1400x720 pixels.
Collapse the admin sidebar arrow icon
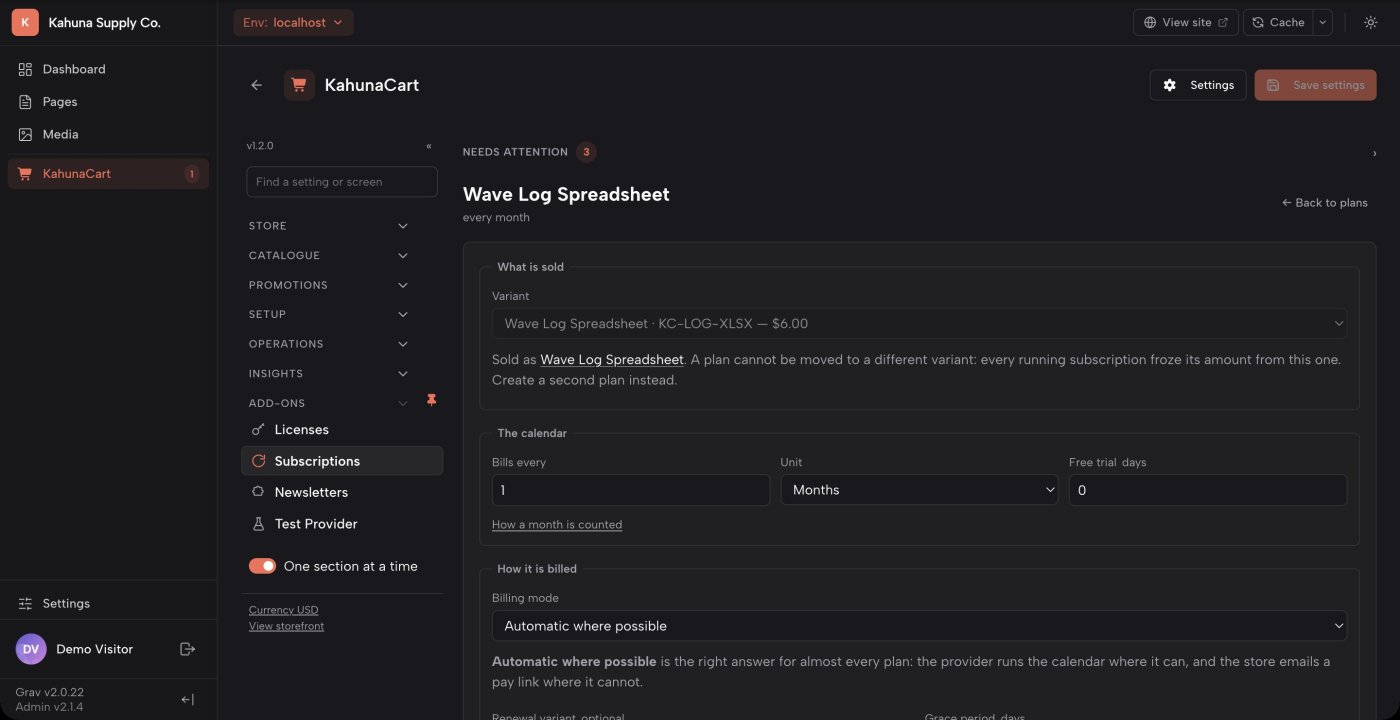point(187,700)
